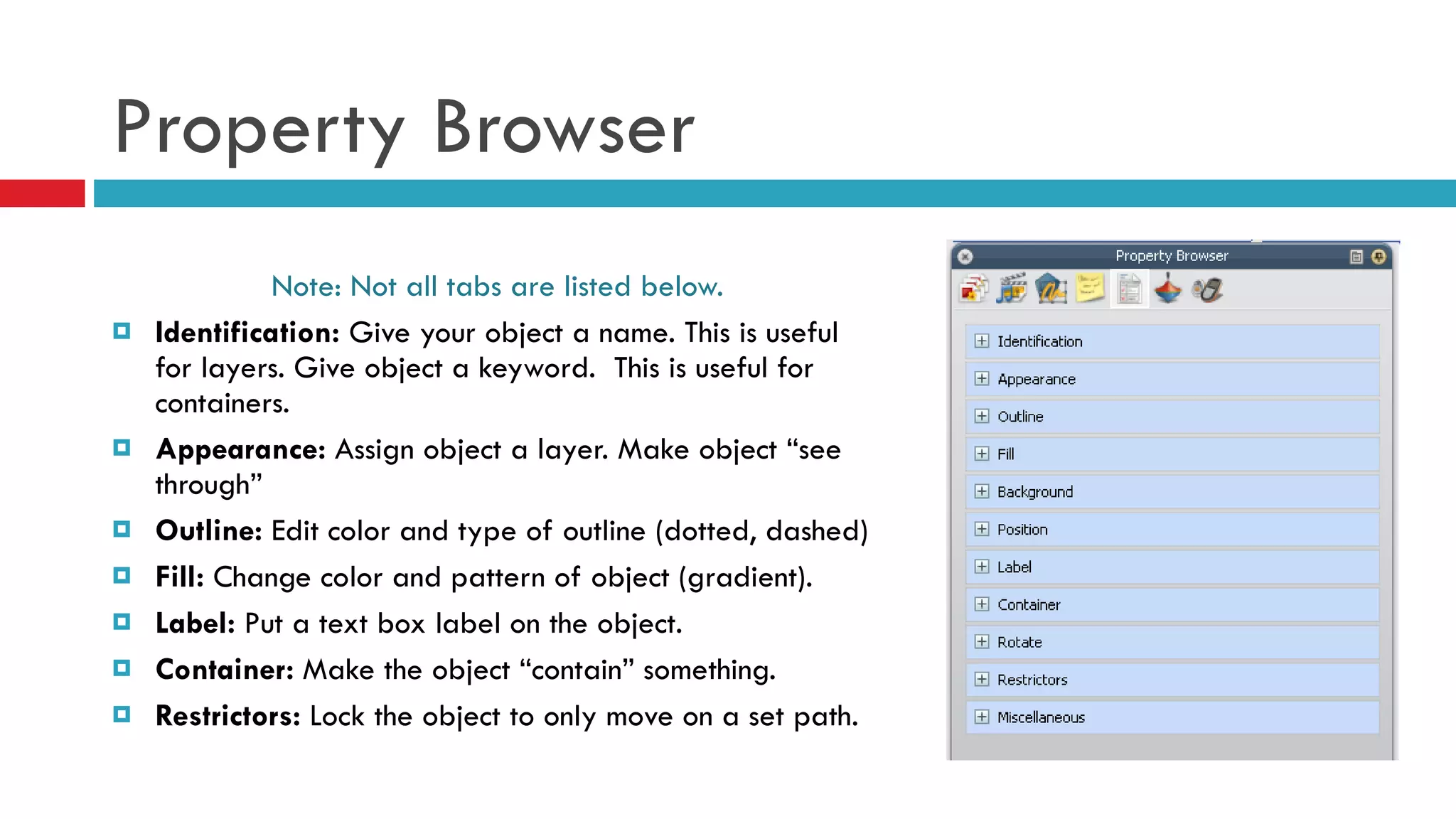Click the bold 'Fill:' bullet text
This screenshot has width=1456, height=819.
click(180, 577)
